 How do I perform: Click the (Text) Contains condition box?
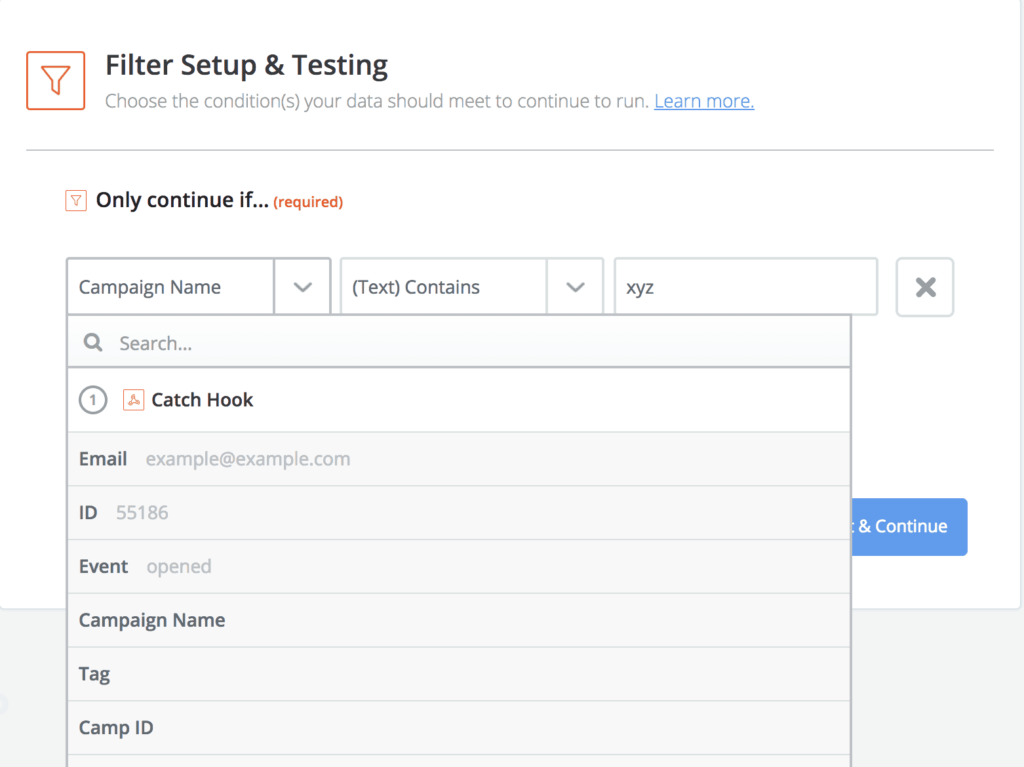point(443,287)
